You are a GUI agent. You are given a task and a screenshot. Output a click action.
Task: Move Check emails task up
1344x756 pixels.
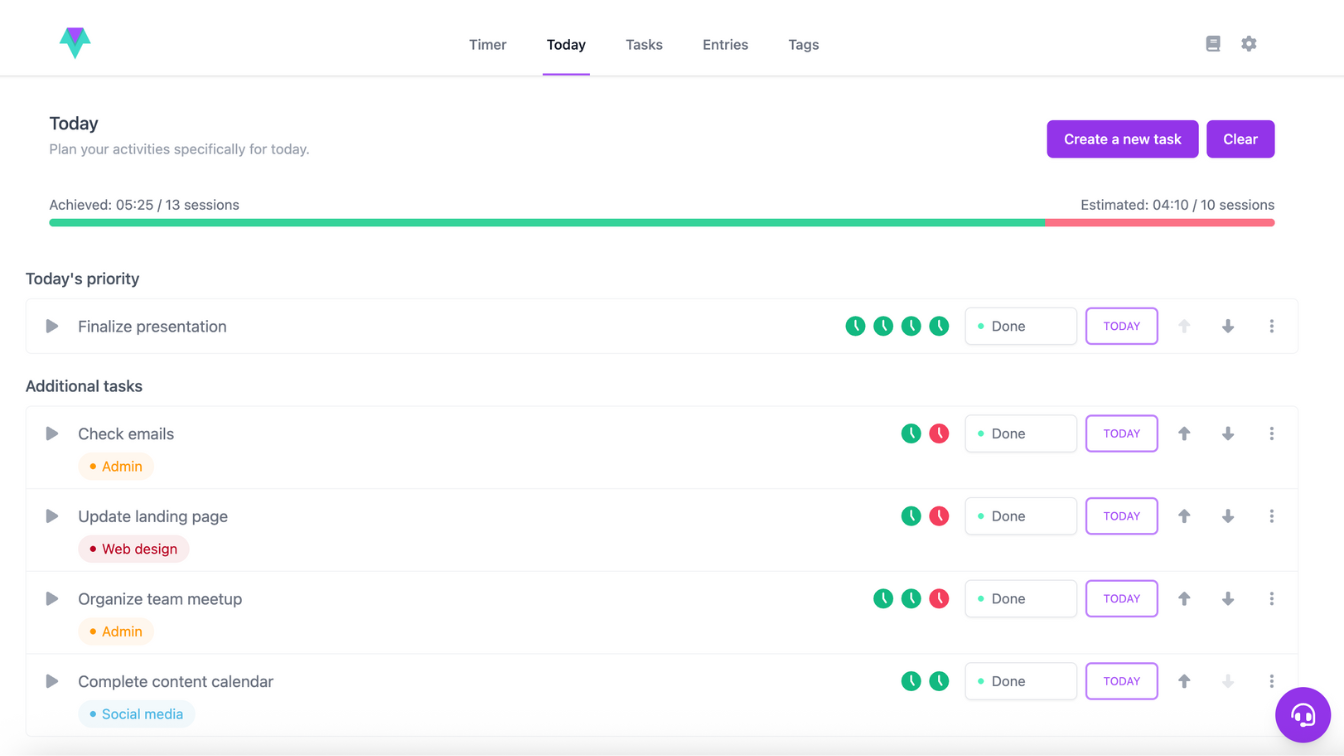click(1184, 434)
